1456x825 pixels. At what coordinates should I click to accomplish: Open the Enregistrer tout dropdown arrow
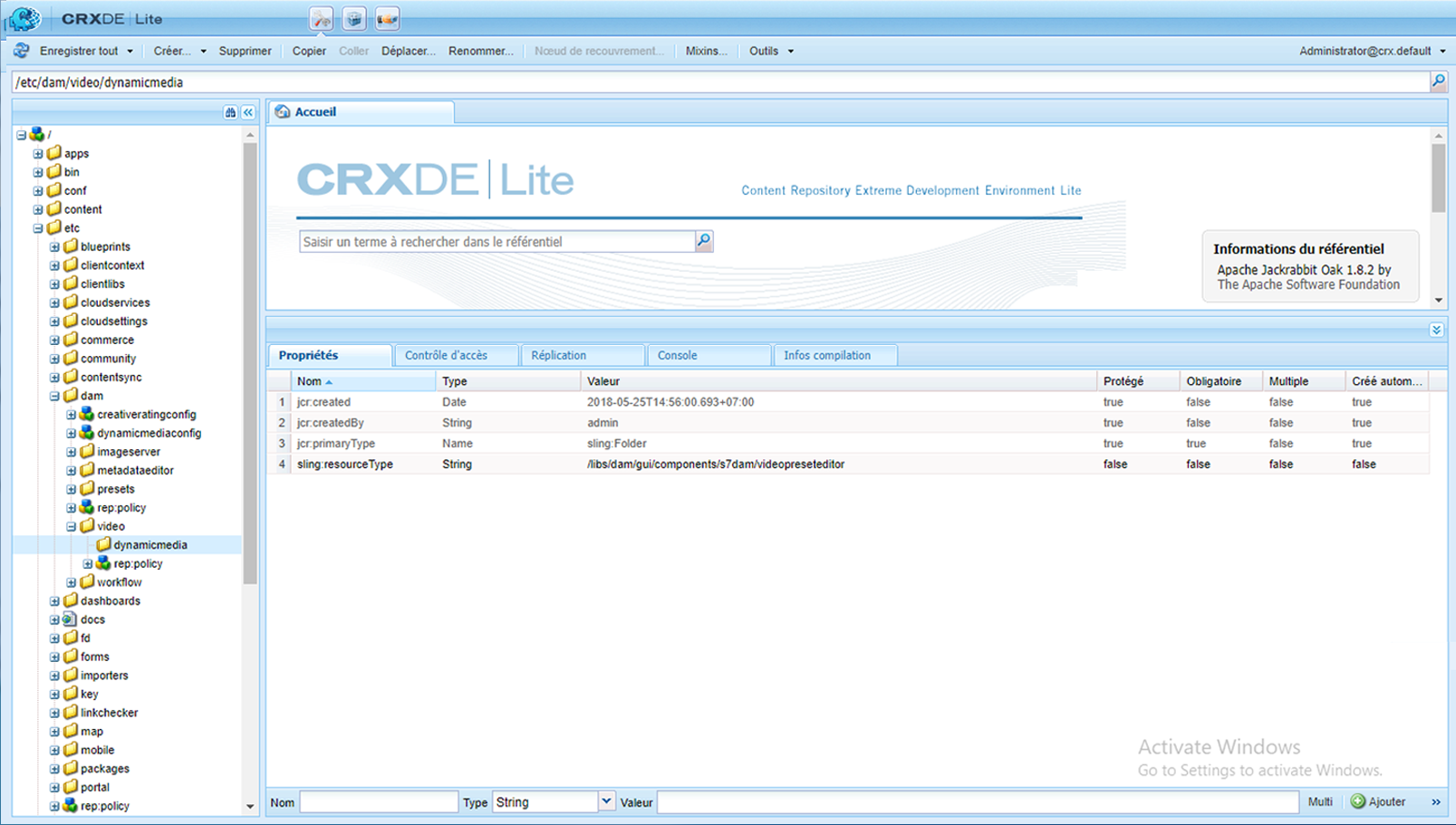click(130, 52)
